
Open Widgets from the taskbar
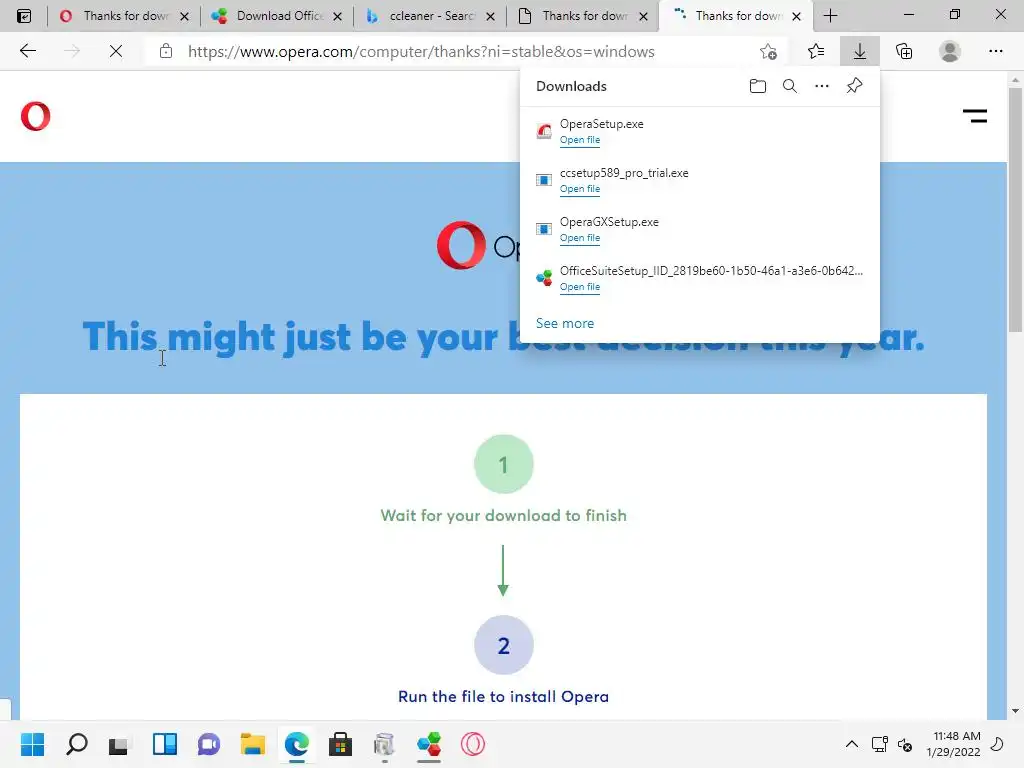coord(165,744)
